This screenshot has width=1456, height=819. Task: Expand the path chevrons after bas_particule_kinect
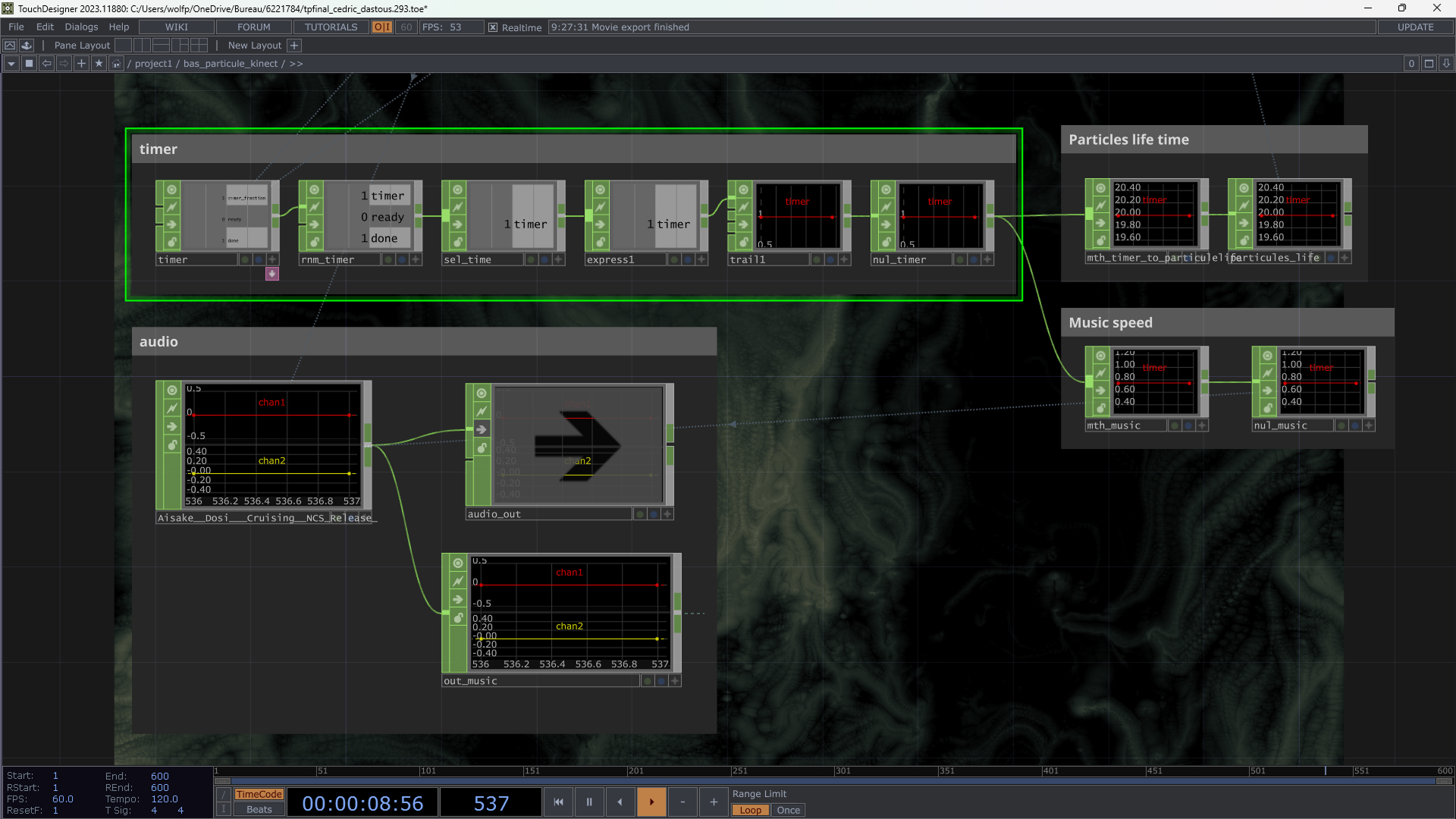[296, 64]
